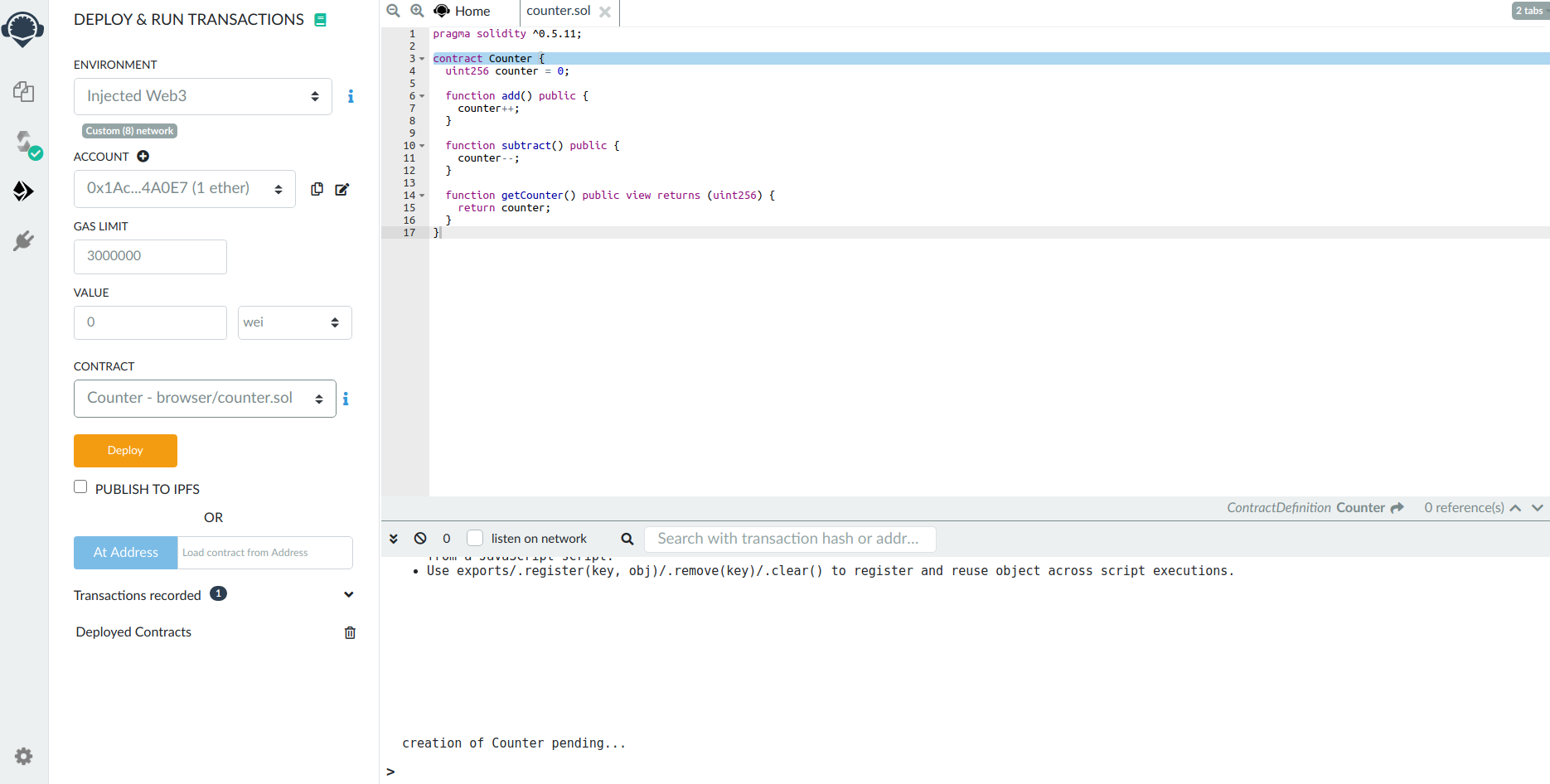Enable the listen on network checkbox
This screenshot has width=1550, height=784.
click(475, 537)
